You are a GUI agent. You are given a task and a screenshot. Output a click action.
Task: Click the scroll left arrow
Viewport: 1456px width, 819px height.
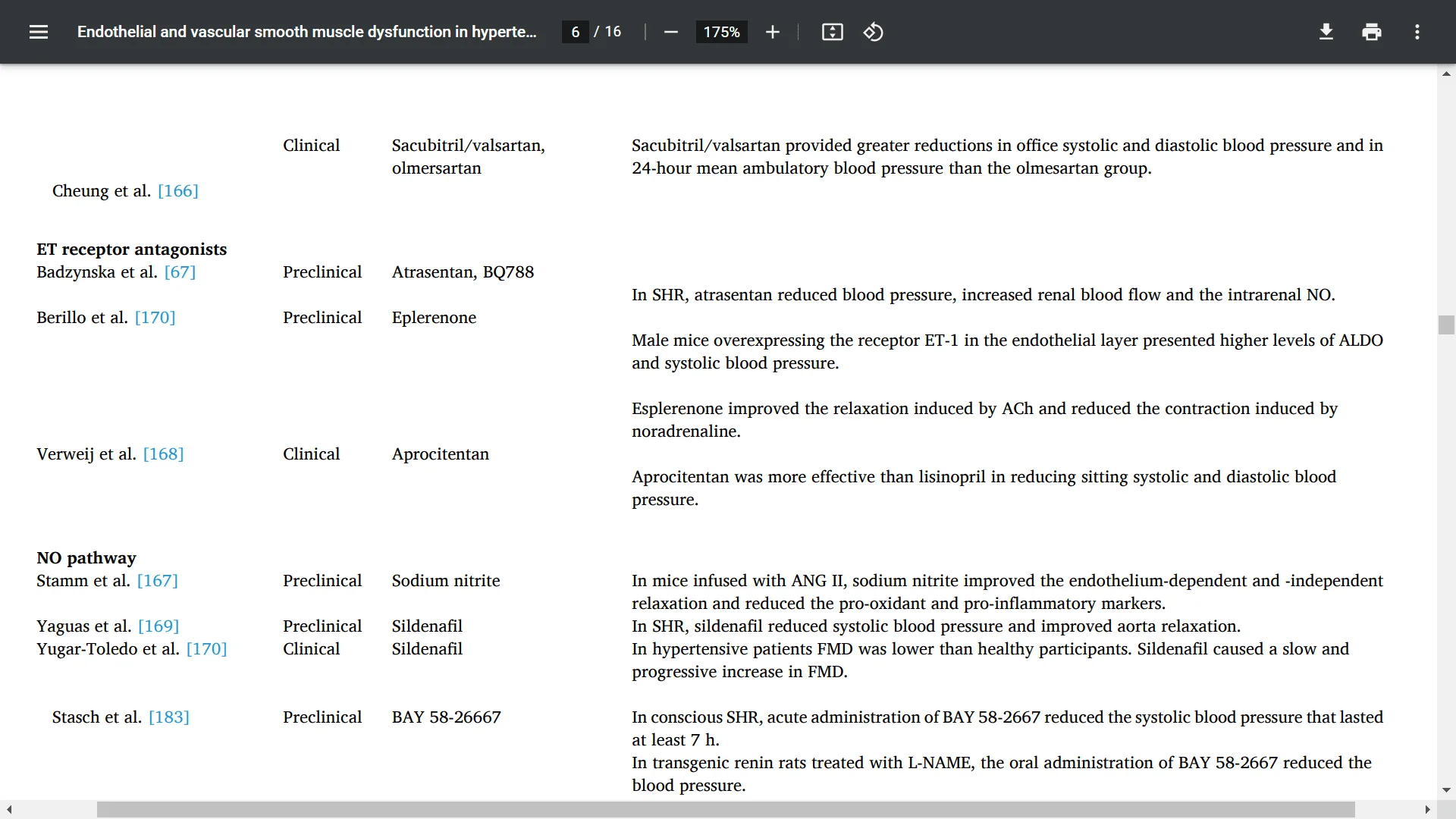(x=9, y=810)
